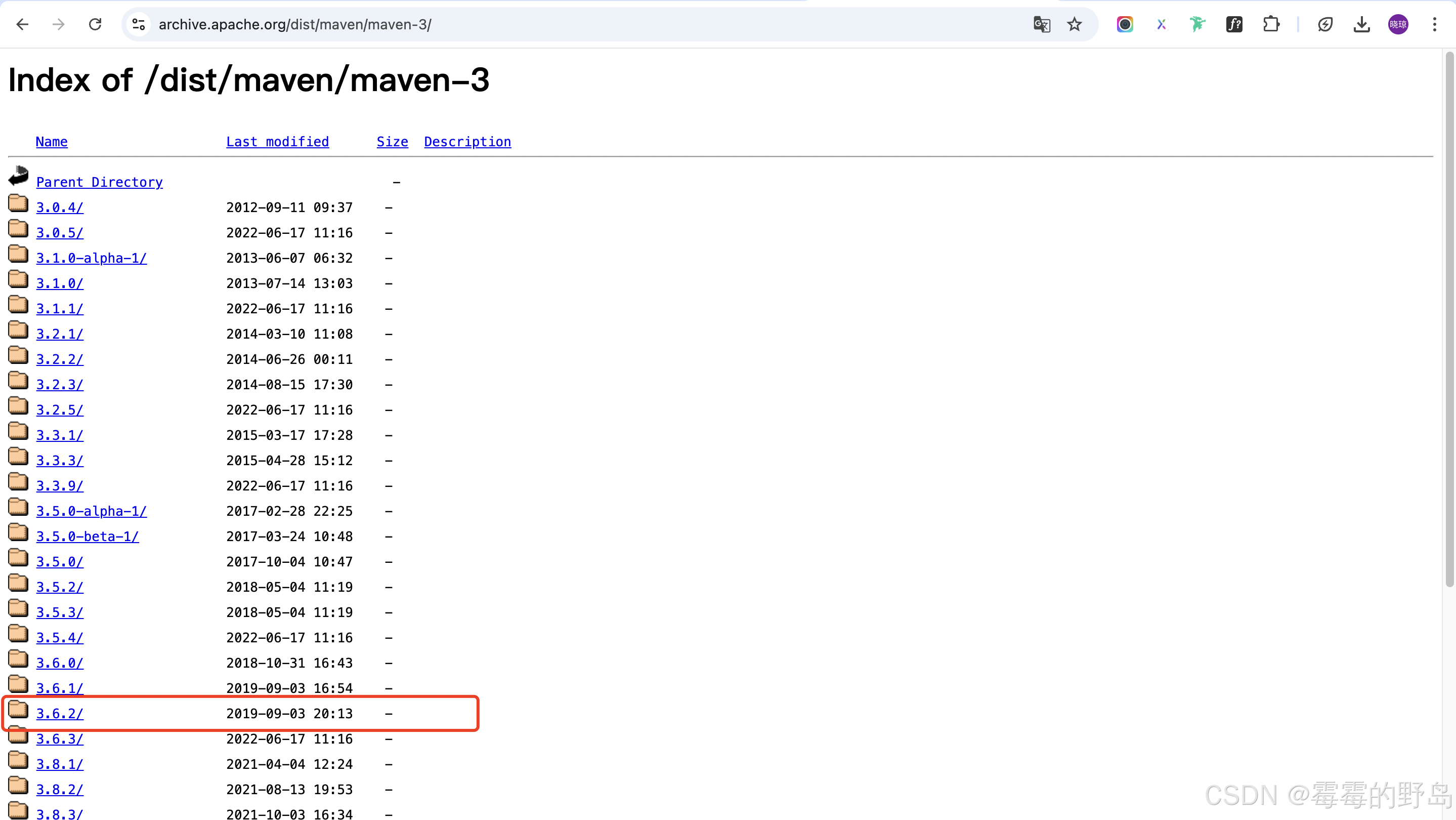This screenshot has height=820, width=1456.
Task: Navigate to the Parent Directory link
Action: (x=100, y=182)
